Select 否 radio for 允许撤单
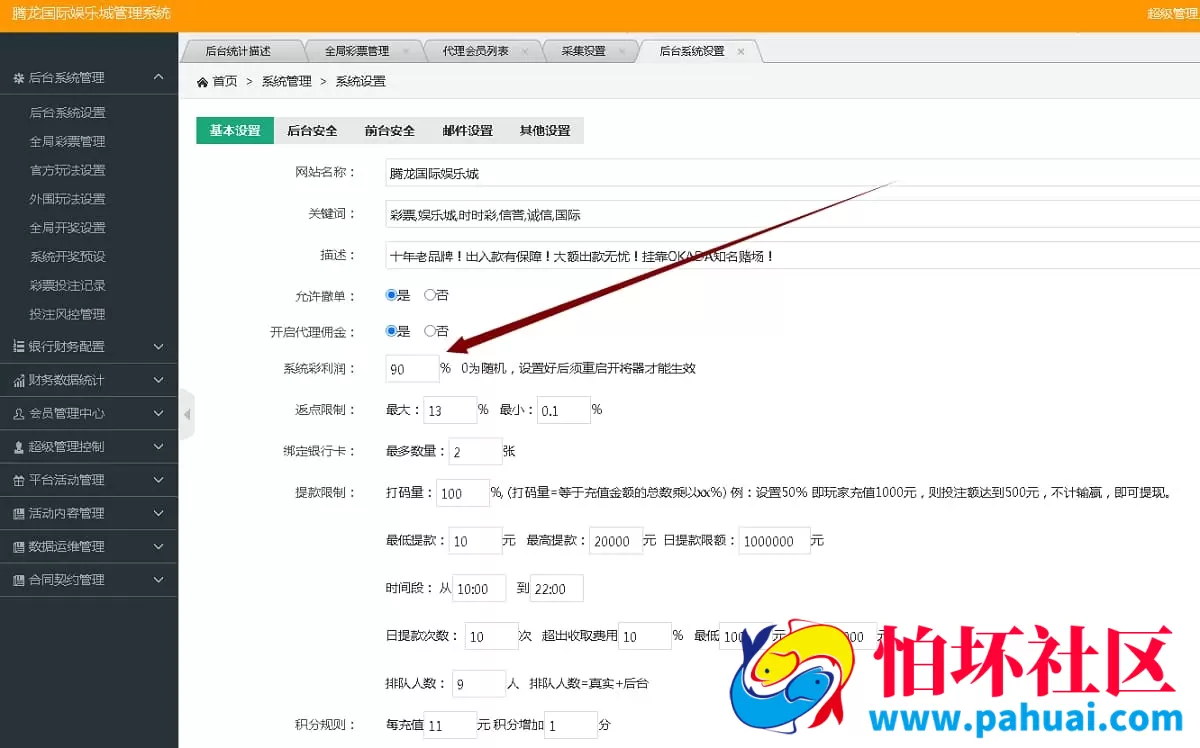Screen dimensions: 1200x748 coord(430,295)
